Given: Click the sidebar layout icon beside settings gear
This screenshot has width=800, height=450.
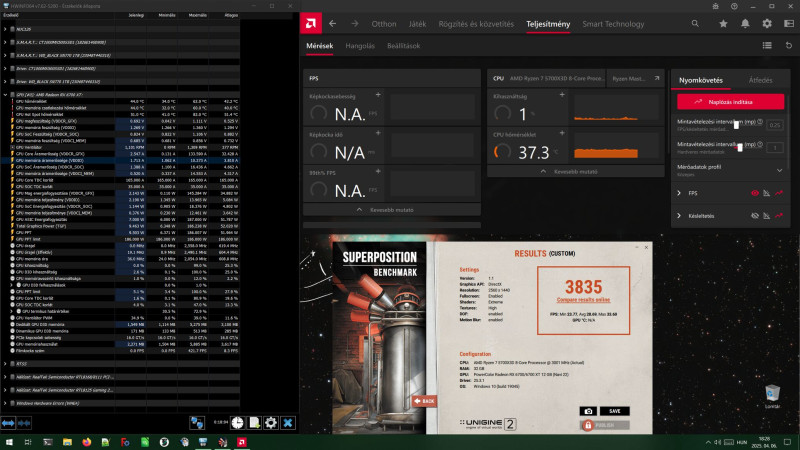Looking at the screenshot, I should 789,23.
